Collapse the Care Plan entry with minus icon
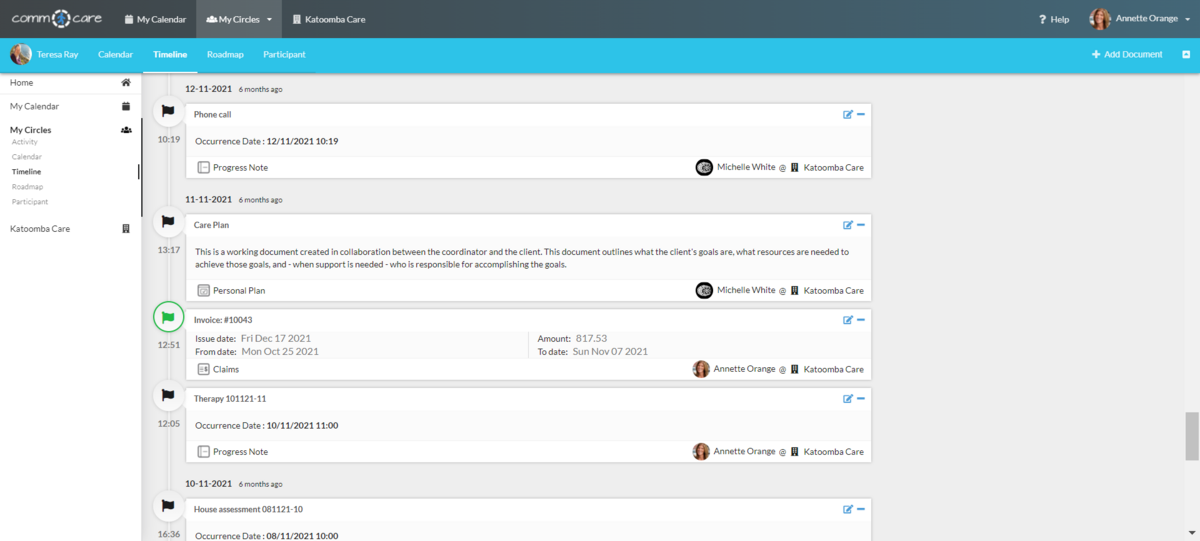Image resolution: width=1200 pixels, height=541 pixels. (x=861, y=225)
